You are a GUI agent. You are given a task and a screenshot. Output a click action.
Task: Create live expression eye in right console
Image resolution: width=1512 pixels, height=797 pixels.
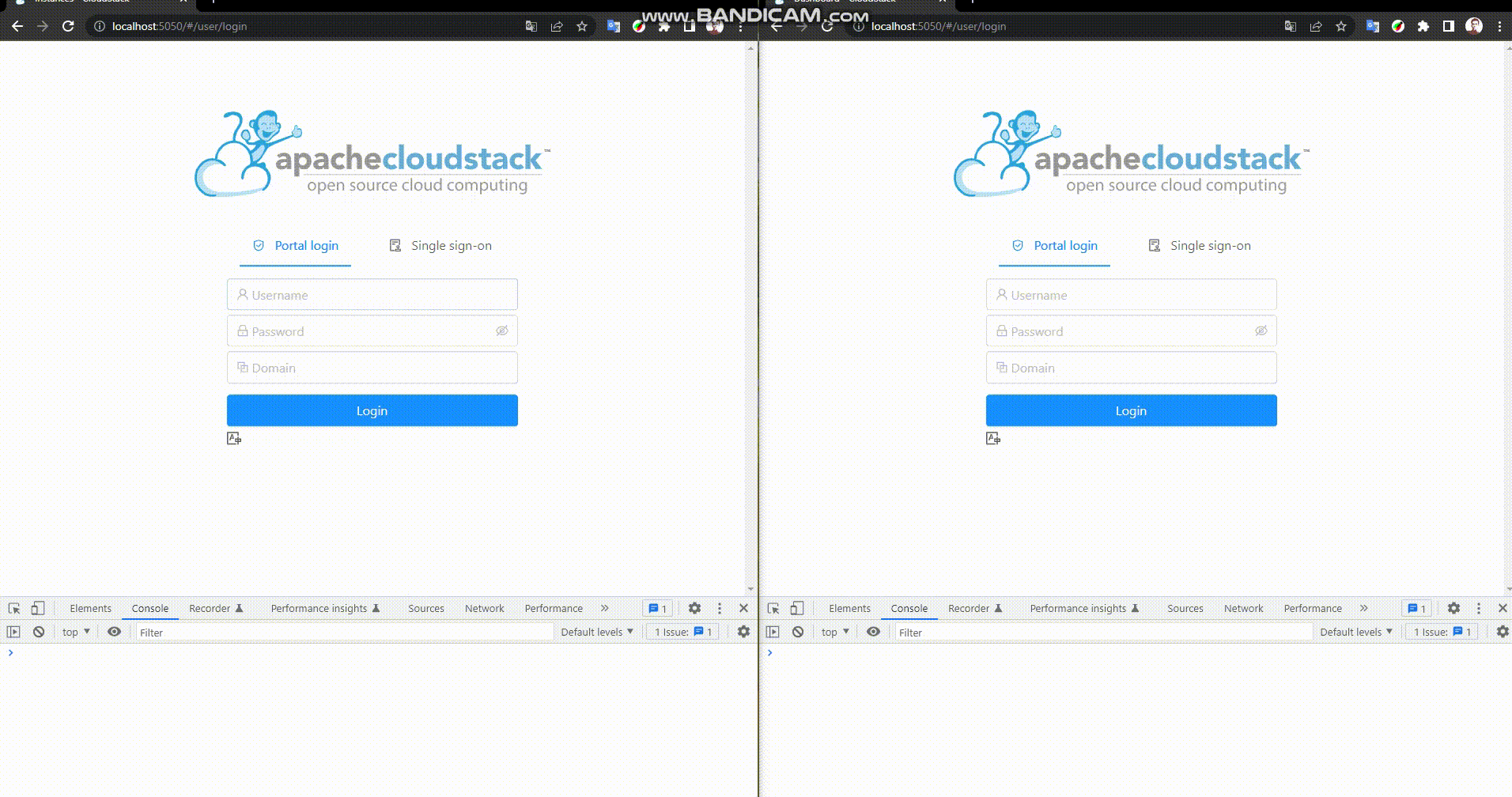[873, 632]
